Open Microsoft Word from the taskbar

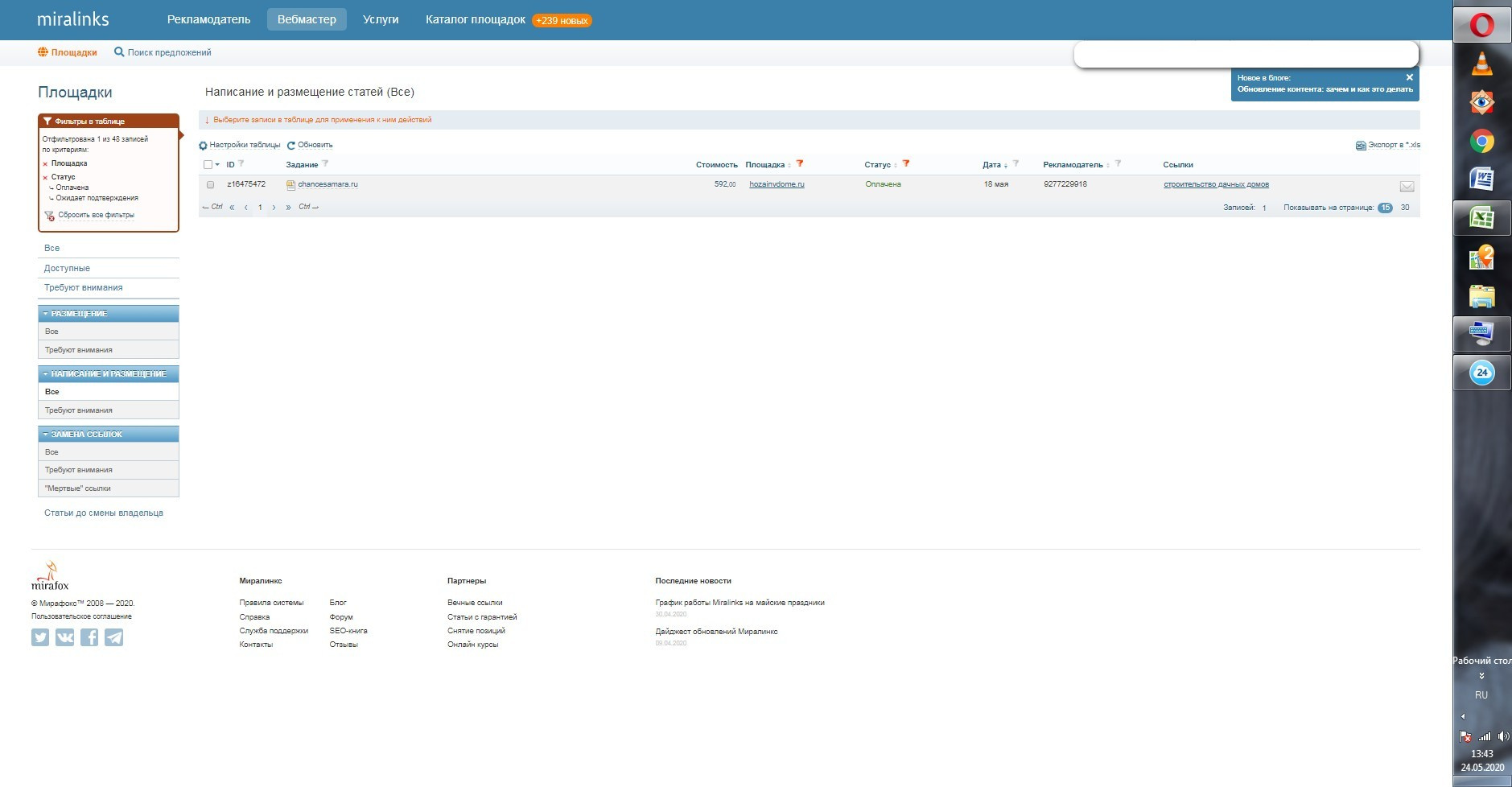[x=1481, y=178]
